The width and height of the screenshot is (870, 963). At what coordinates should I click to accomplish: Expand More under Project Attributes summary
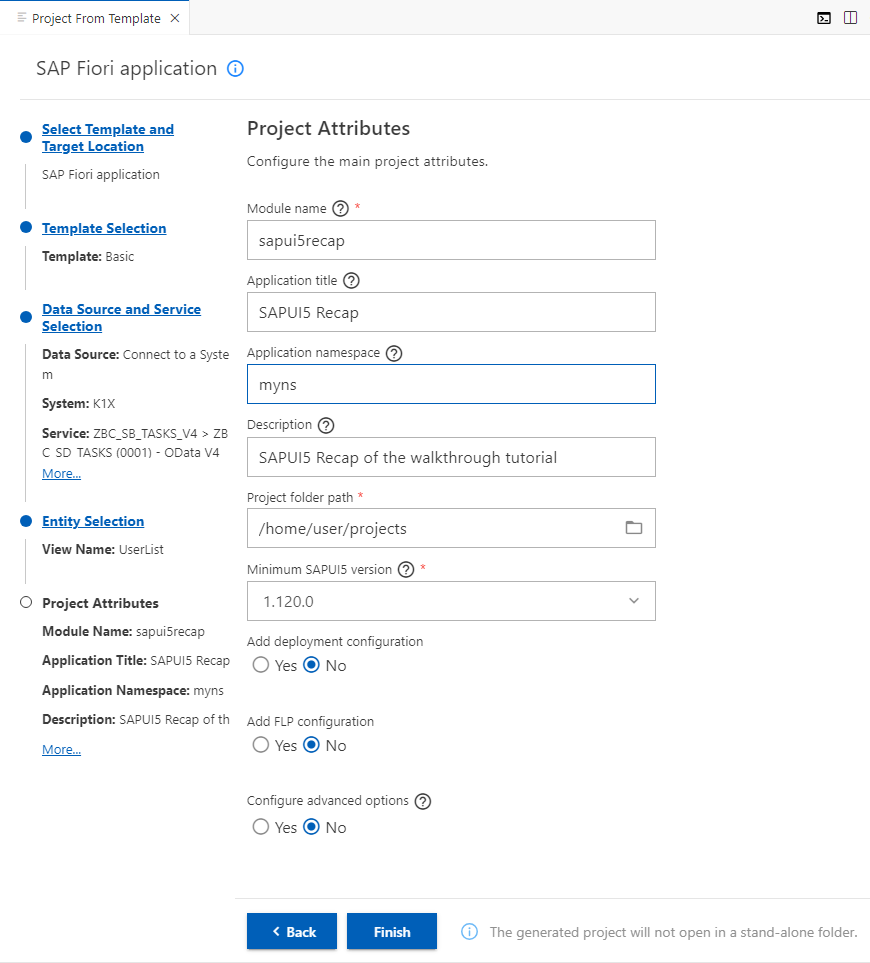coord(61,749)
